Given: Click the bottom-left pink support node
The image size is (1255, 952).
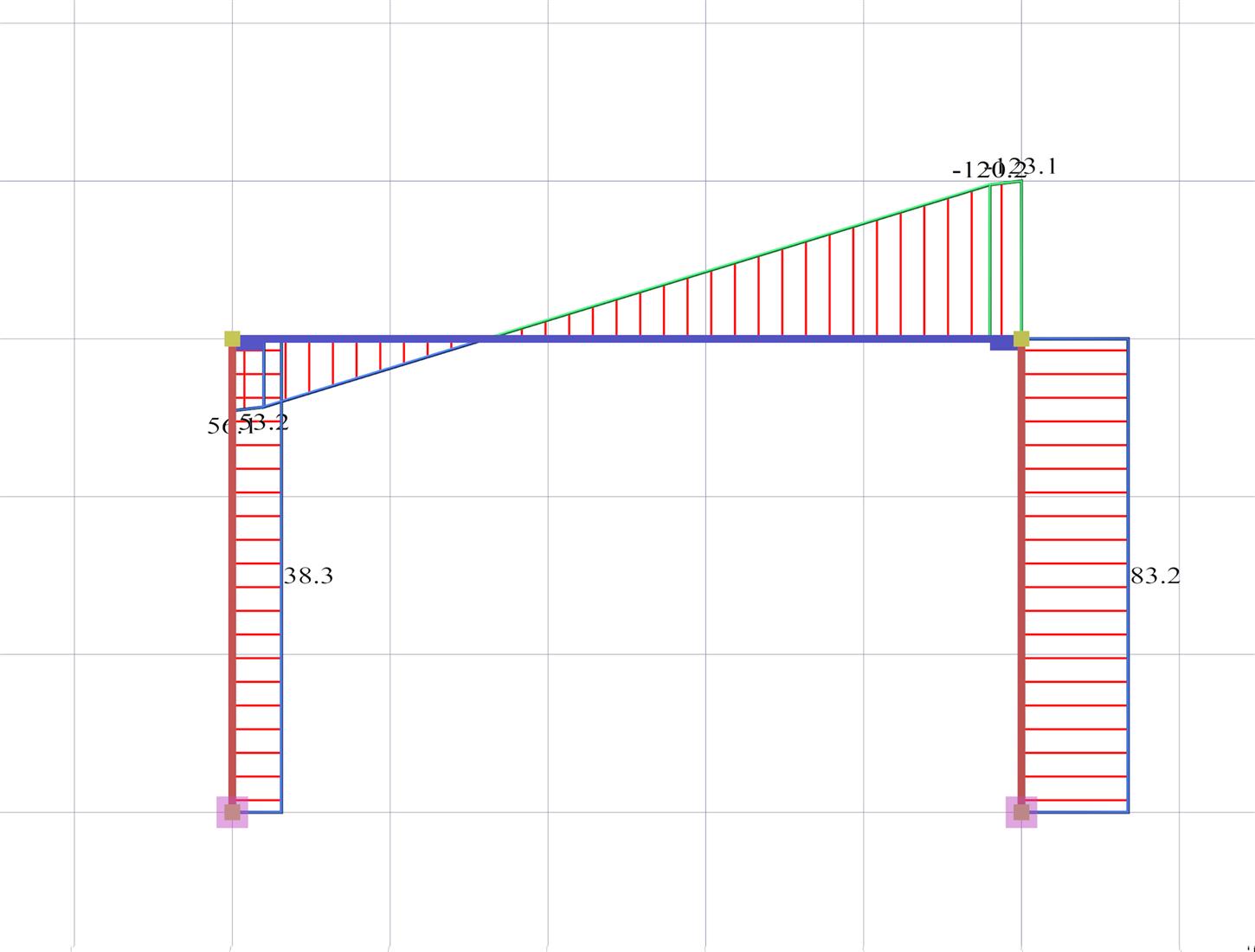Looking at the screenshot, I should pyautogui.click(x=232, y=812).
